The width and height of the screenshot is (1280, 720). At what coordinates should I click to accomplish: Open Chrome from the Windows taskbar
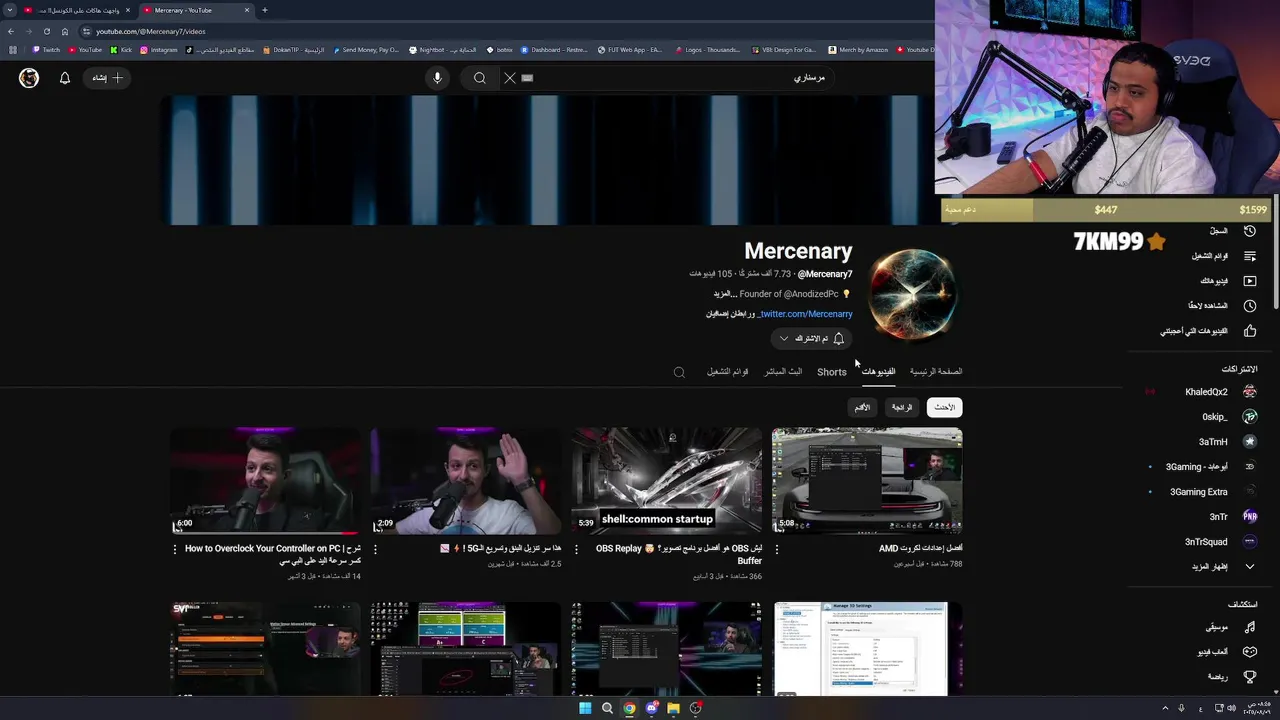[629, 708]
